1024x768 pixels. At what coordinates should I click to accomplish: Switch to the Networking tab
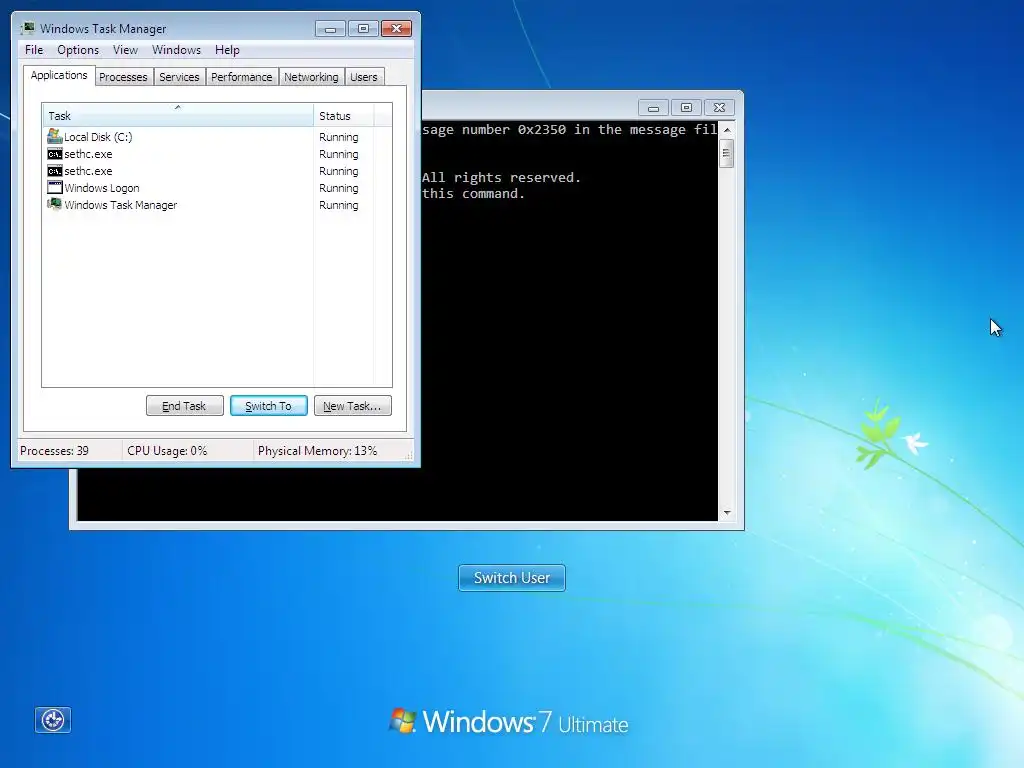[312, 77]
